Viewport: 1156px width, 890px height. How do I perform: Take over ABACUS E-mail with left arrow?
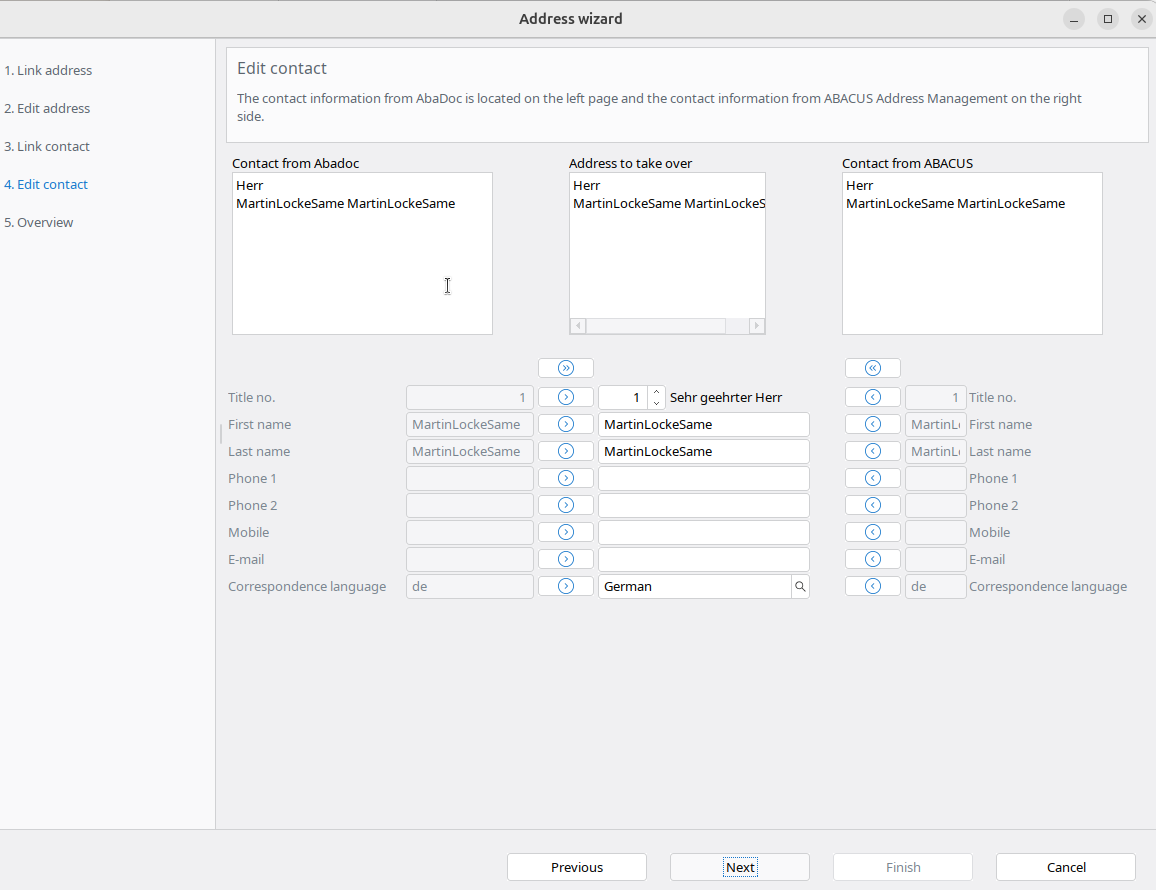pyautogui.click(x=872, y=560)
